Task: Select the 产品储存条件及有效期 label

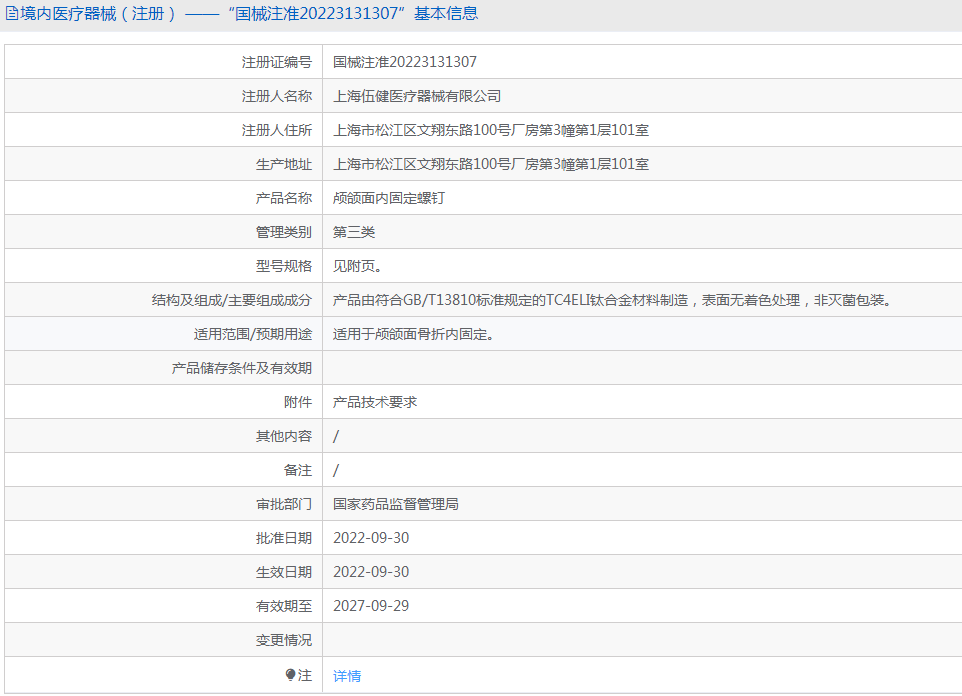Action: click(x=242, y=368)
